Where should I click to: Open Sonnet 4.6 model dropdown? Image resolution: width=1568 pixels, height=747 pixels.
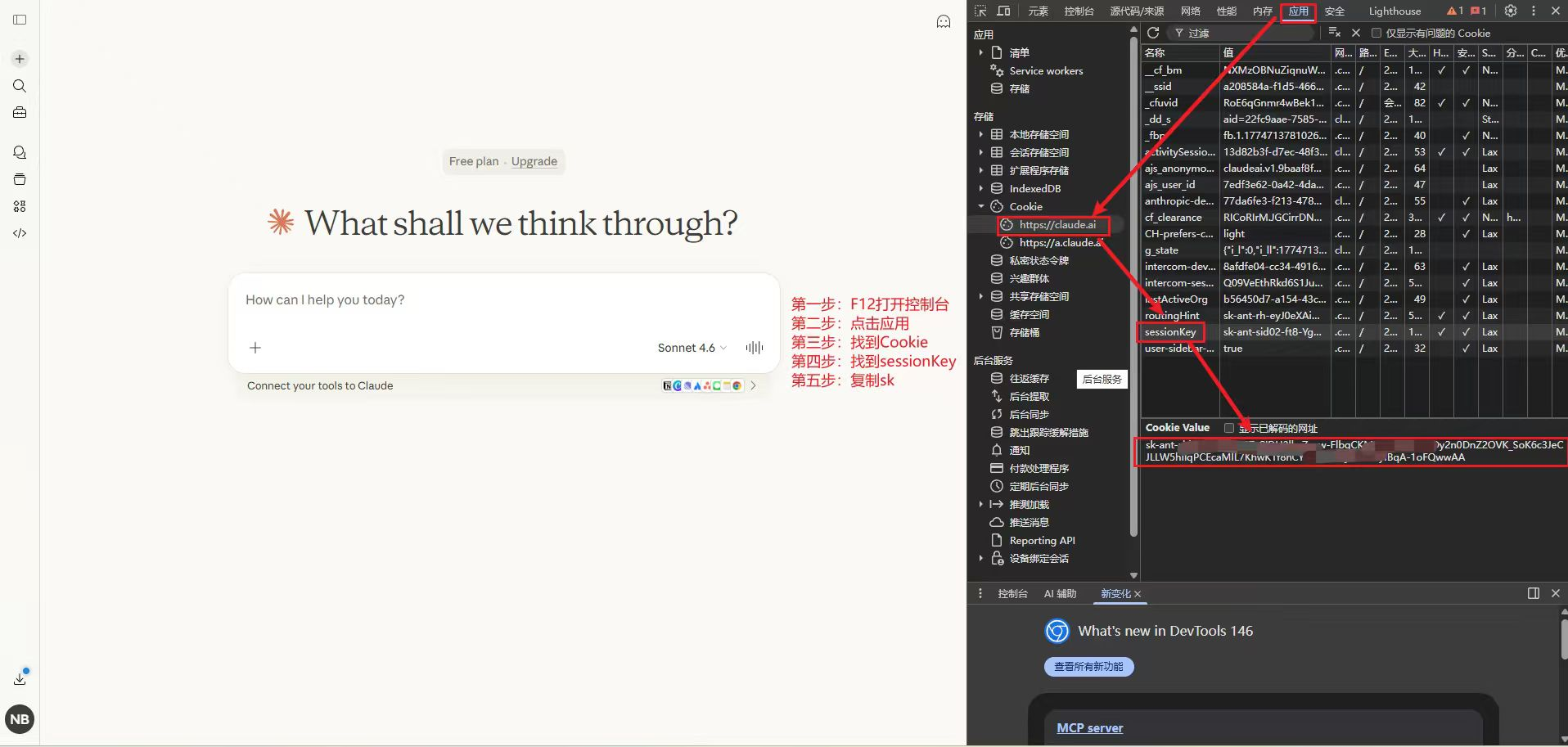[692, 348]
